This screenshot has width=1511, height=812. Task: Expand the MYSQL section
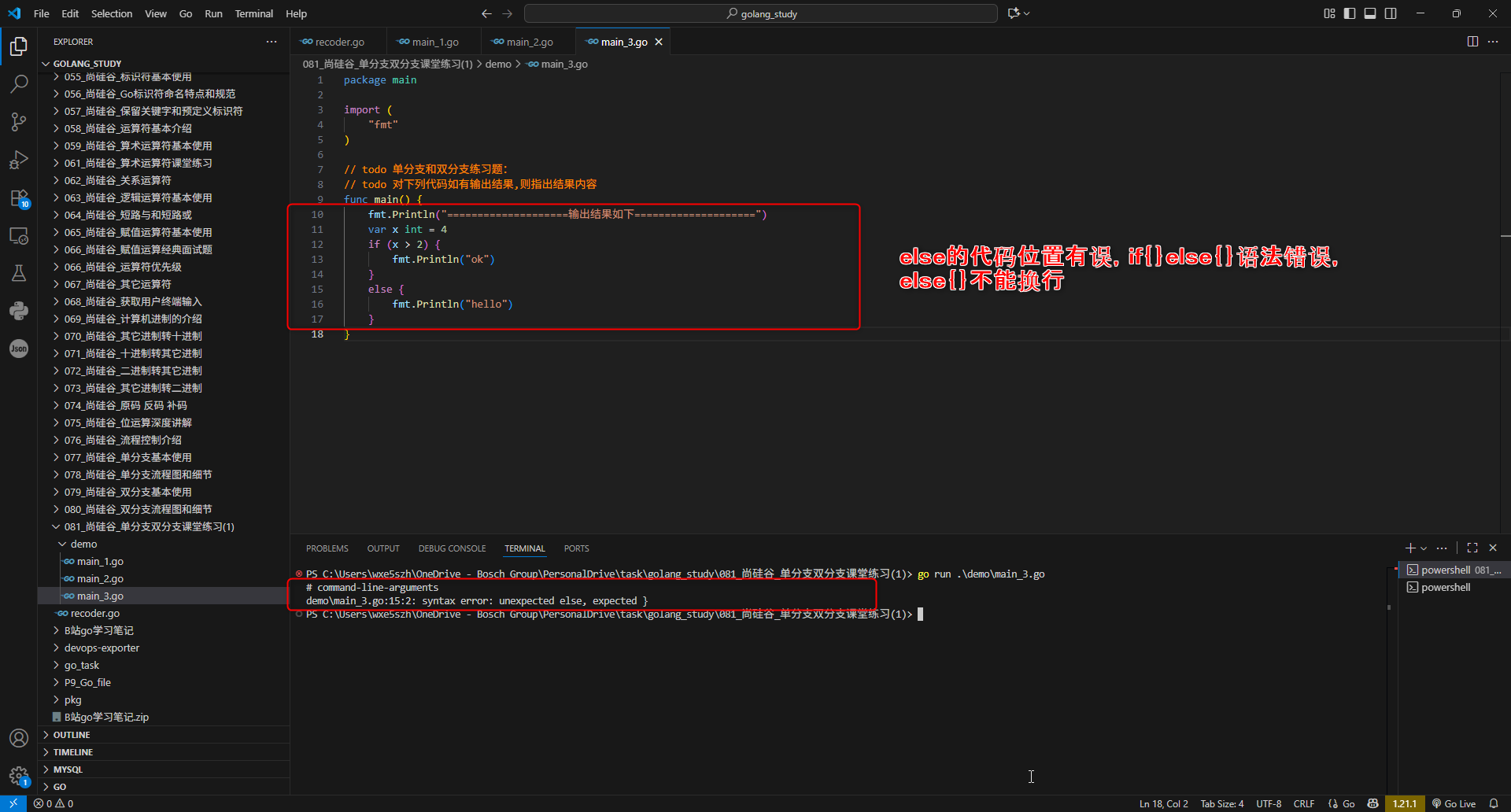point(164,770)
